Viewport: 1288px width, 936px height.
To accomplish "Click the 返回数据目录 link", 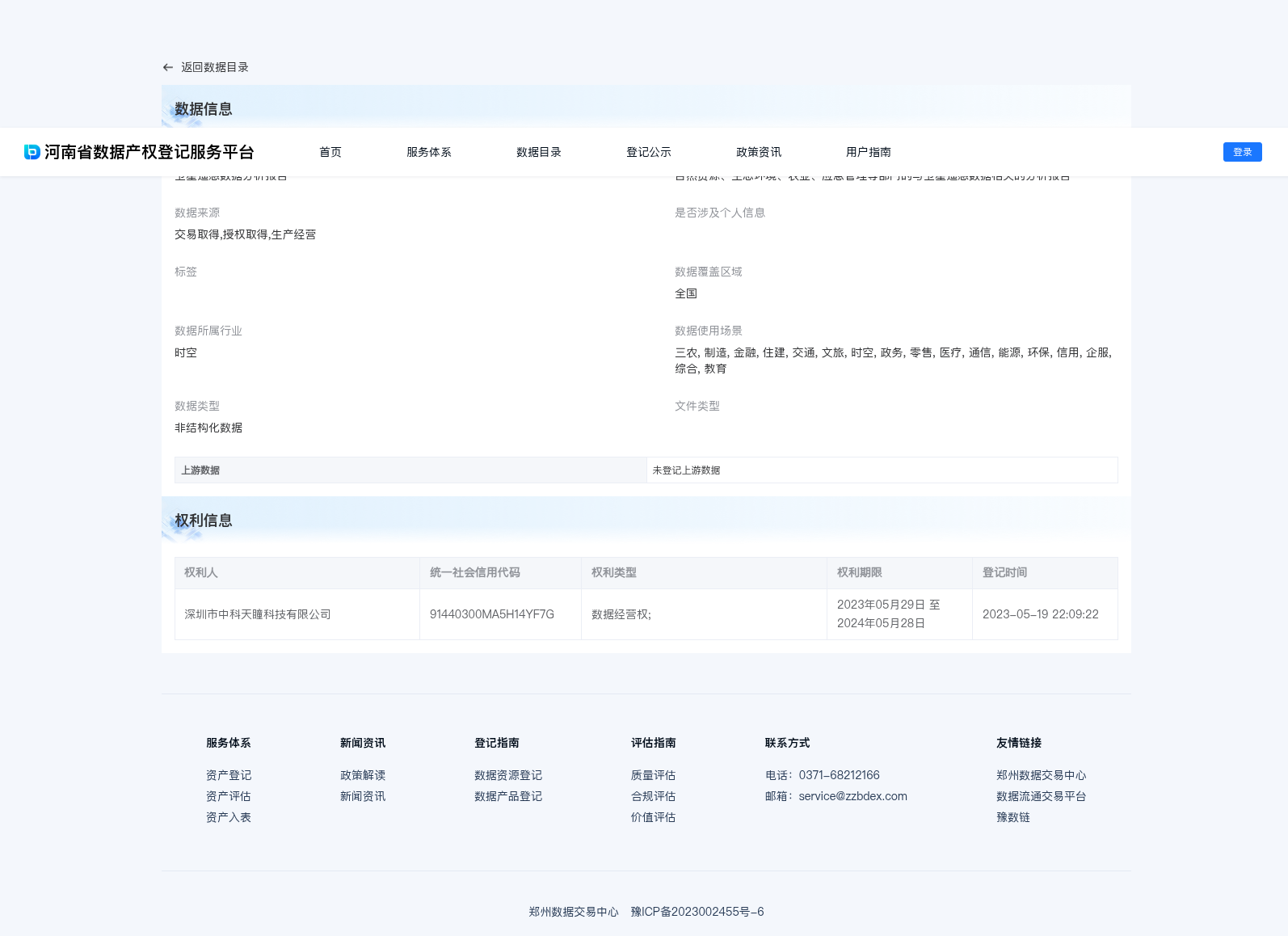I will click(x=215, y=68).
